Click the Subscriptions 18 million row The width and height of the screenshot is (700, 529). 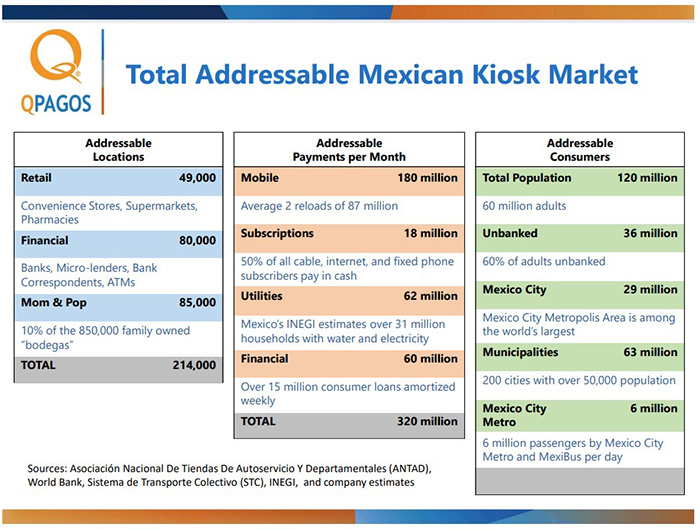[x=349, y=234]
